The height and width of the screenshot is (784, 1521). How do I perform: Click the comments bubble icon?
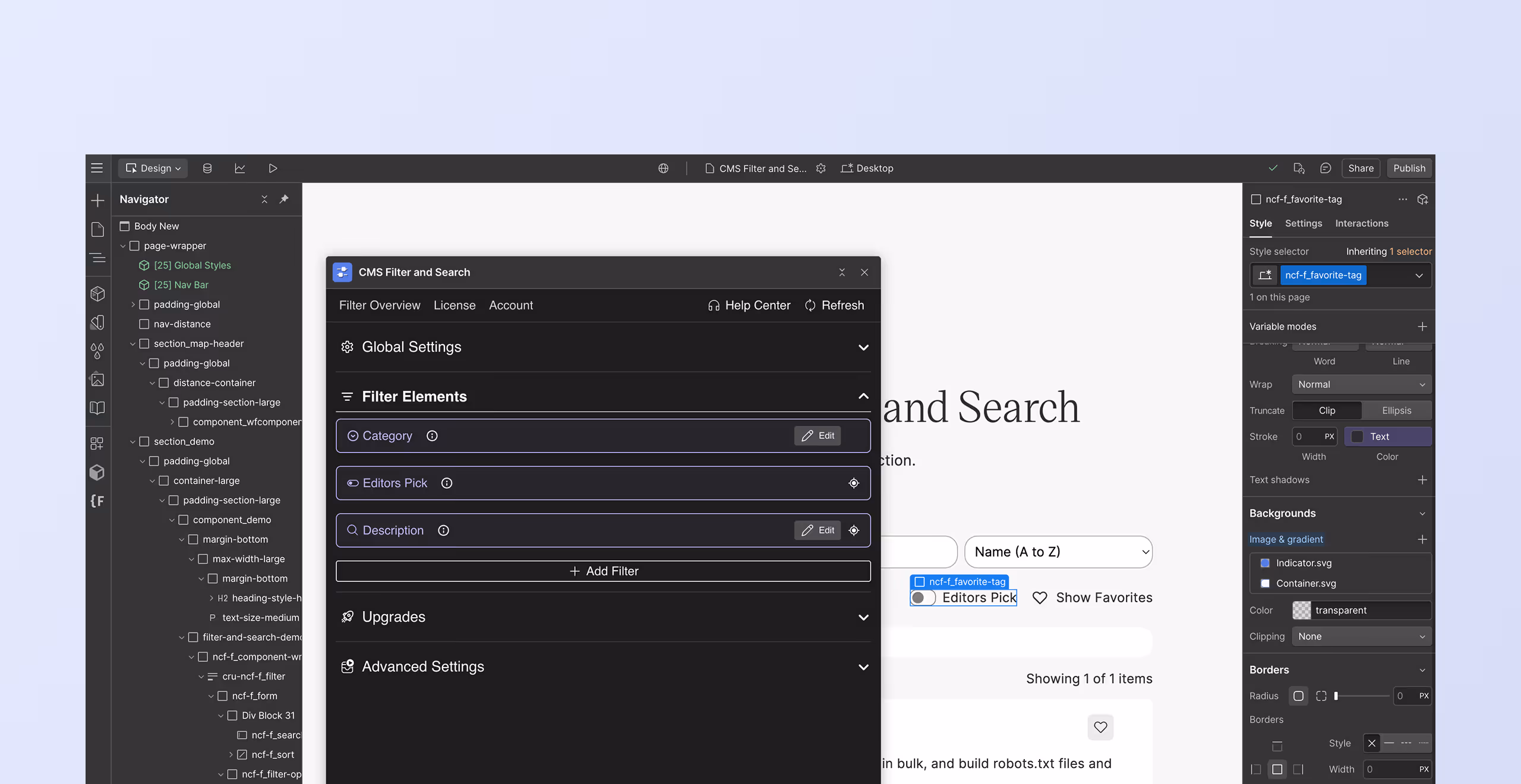(x=1326, y=168)
